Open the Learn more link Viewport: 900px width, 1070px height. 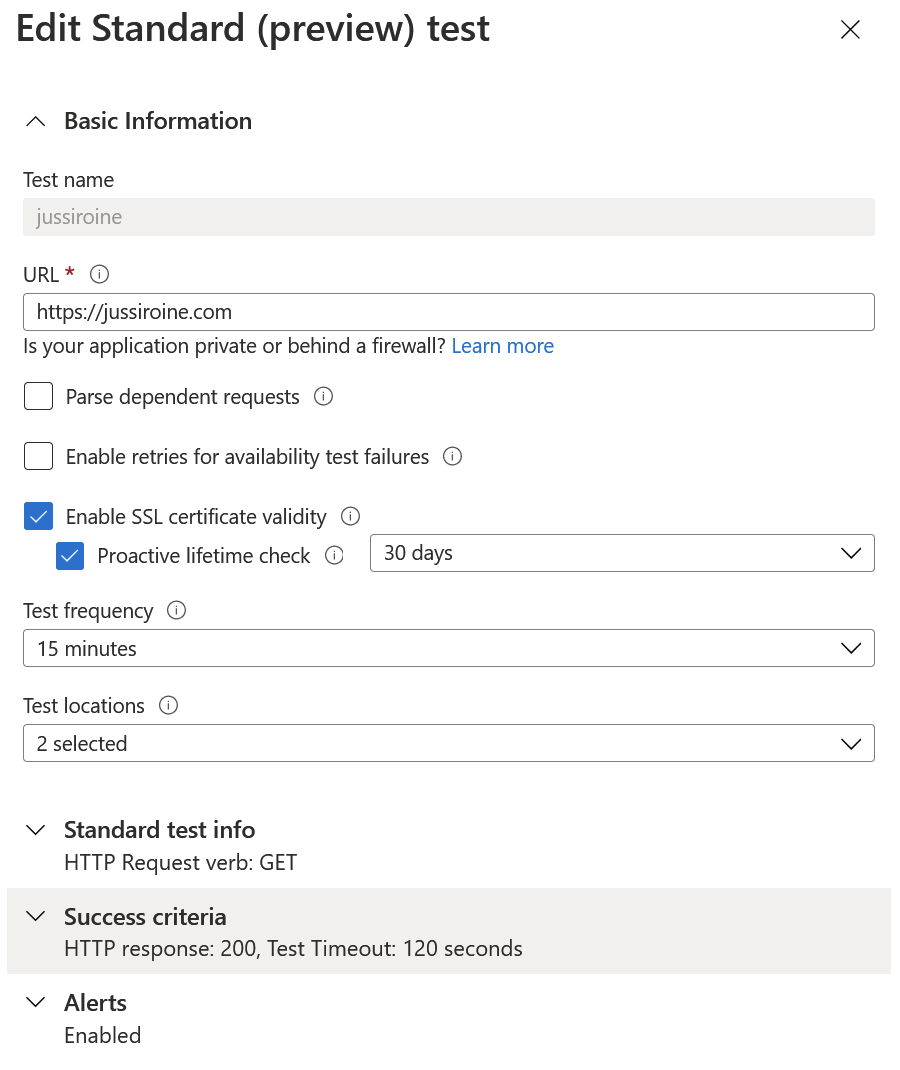coord(503,346)
